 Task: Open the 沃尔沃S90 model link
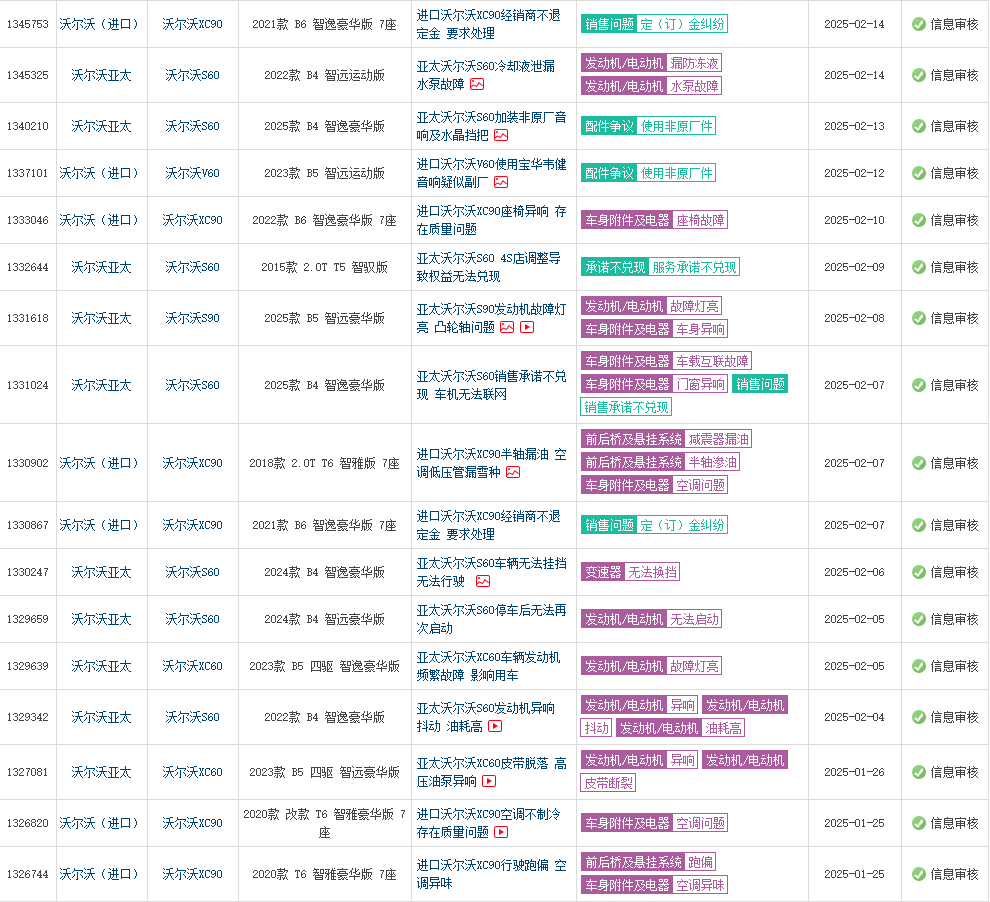(x=192, y=318)
